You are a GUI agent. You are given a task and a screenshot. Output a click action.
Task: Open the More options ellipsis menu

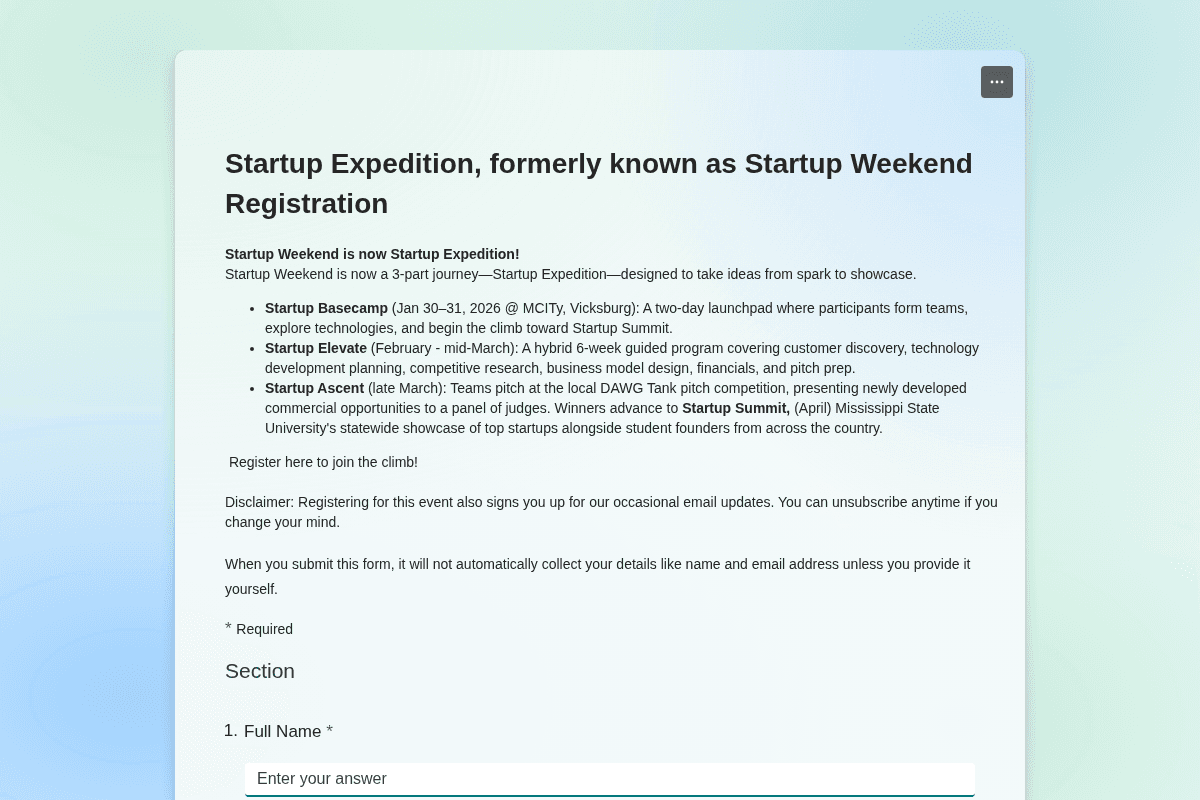[996, 82]
